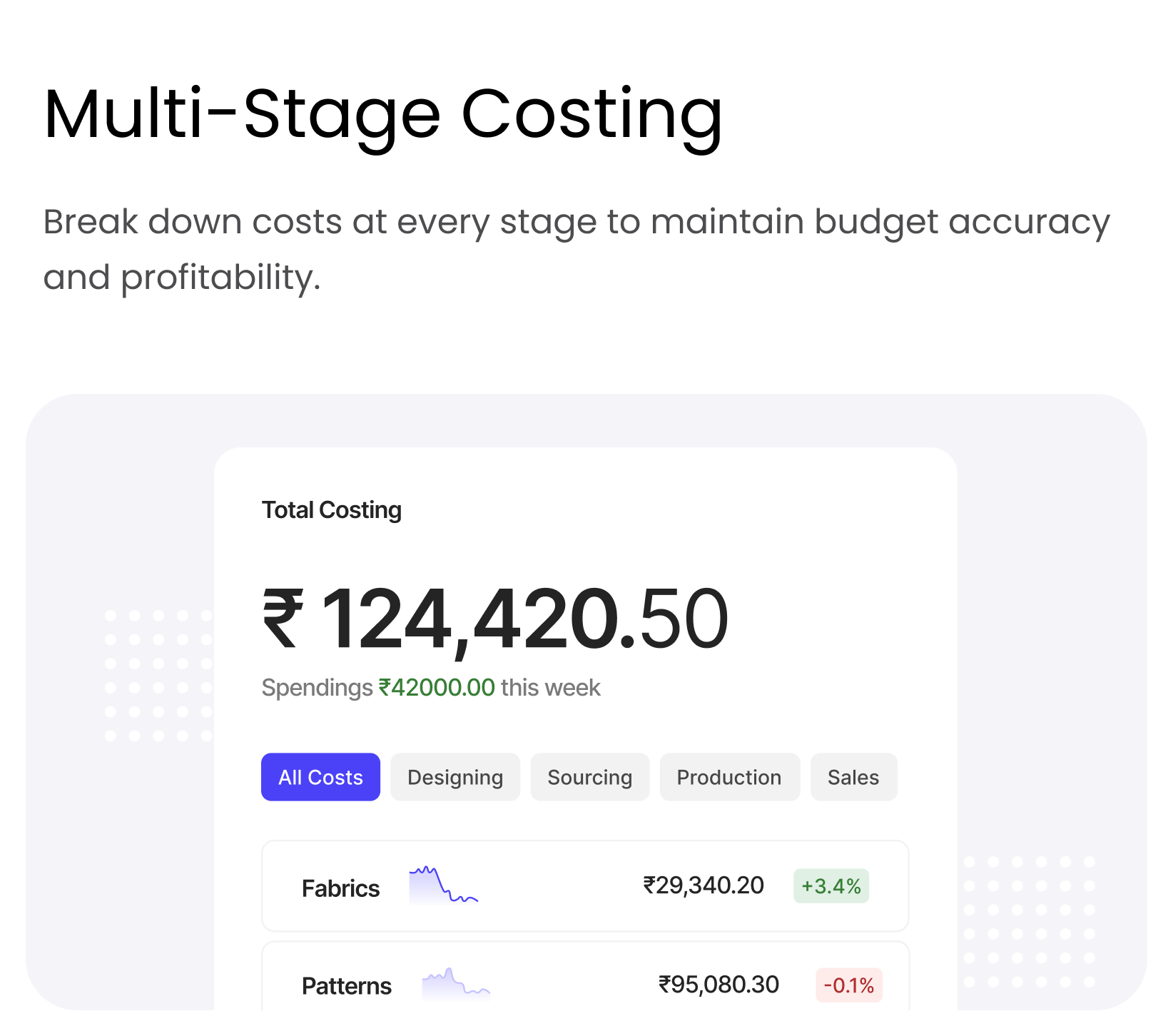Click the Fabrics sparkline chart
The image size is (1173, 1036).
point(443,885)
